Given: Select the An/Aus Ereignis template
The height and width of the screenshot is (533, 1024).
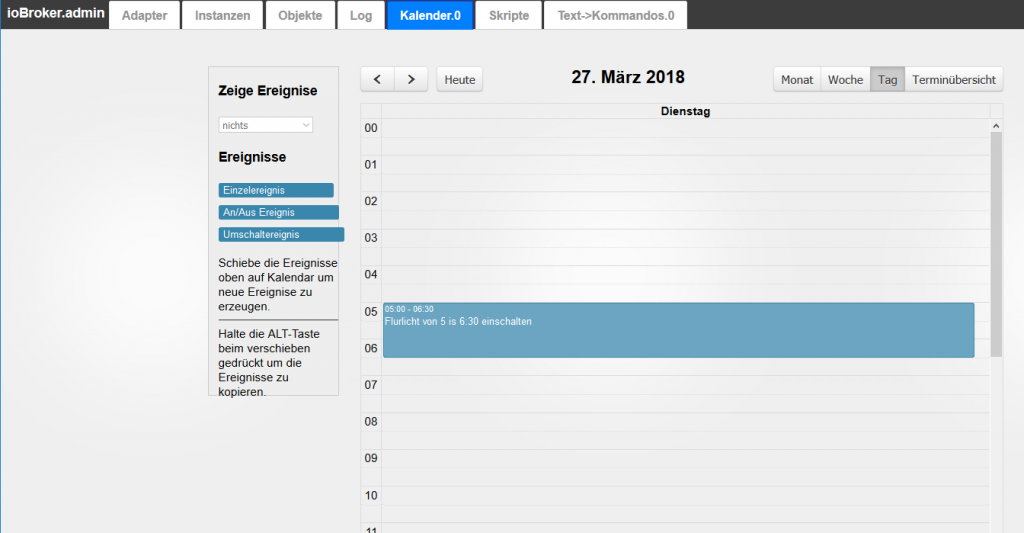Looking at the screenshot, I should click(278, 212).
